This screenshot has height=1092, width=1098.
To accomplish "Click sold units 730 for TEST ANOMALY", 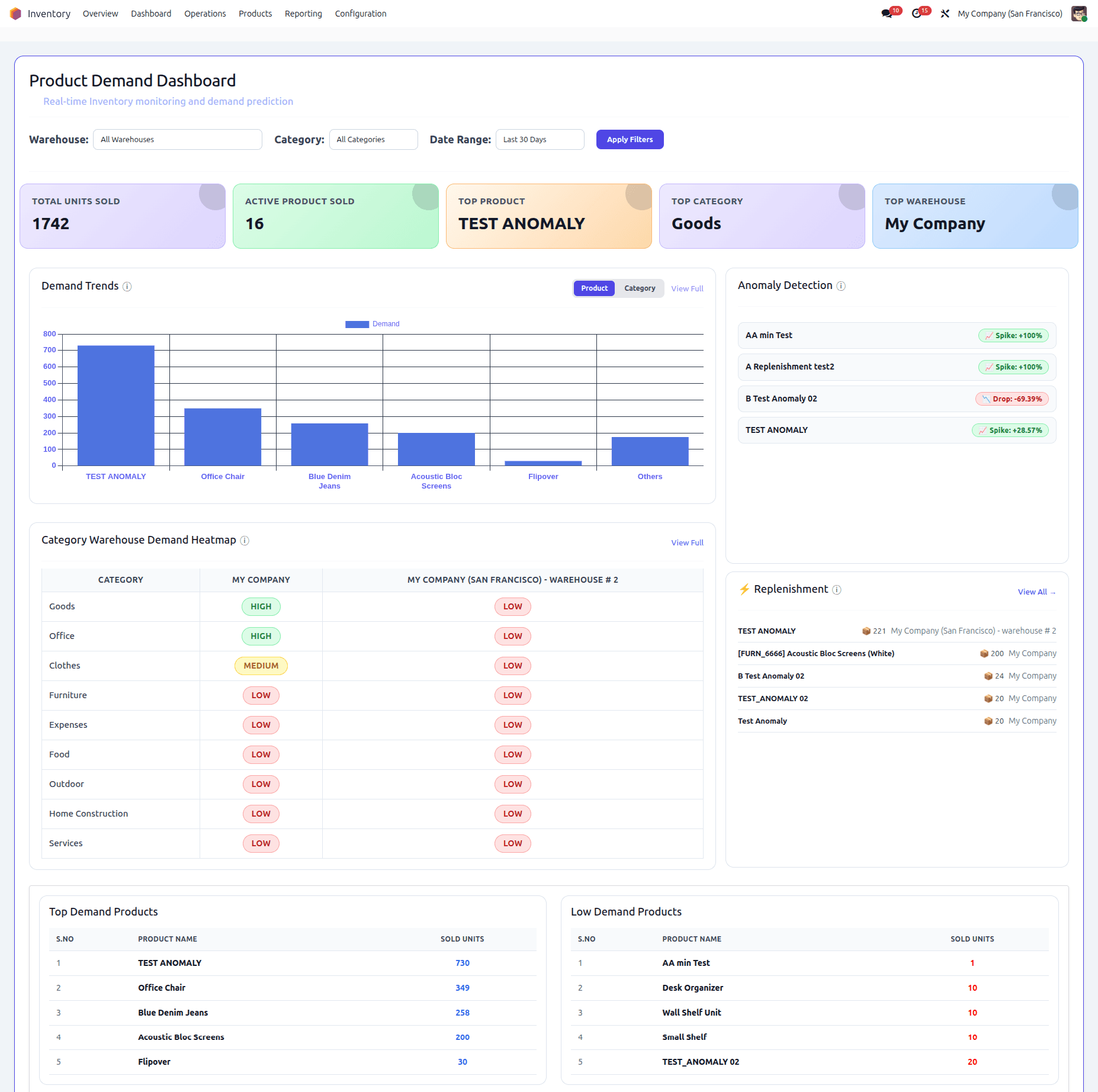I will 463,963.
